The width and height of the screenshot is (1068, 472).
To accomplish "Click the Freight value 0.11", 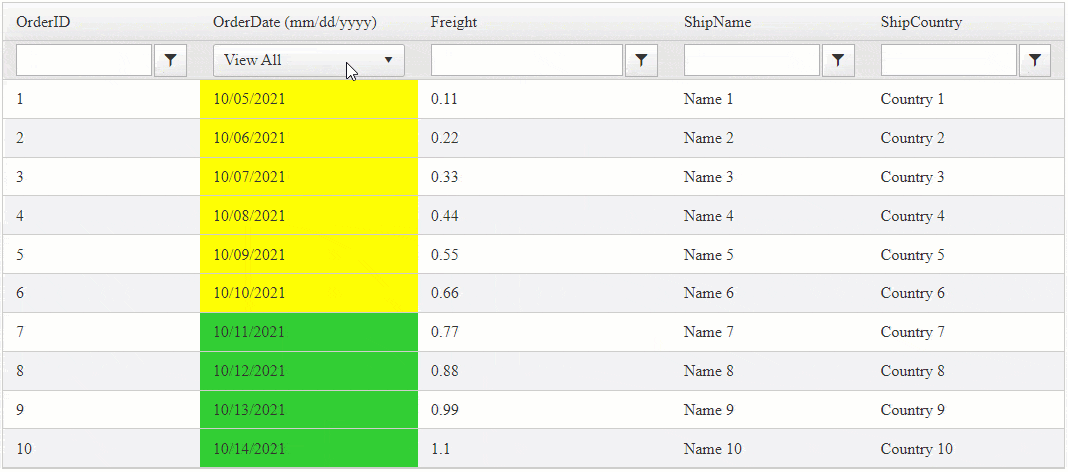I will click(x=444, y=99).
